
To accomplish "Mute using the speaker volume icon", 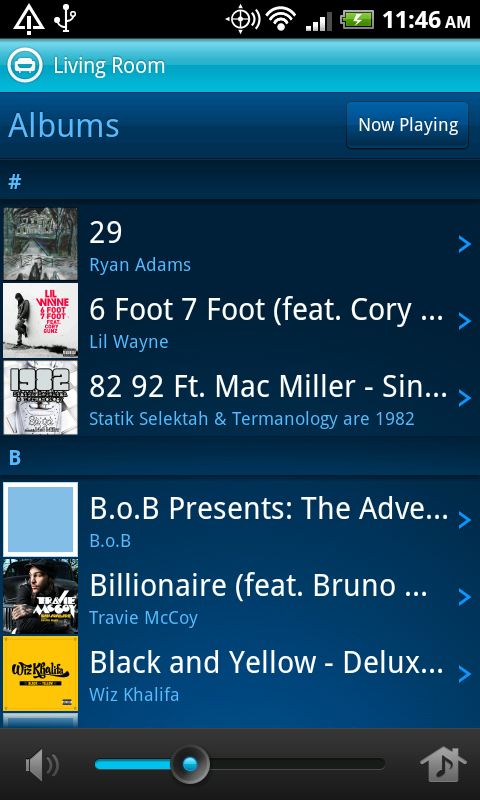I will point(42,764).
